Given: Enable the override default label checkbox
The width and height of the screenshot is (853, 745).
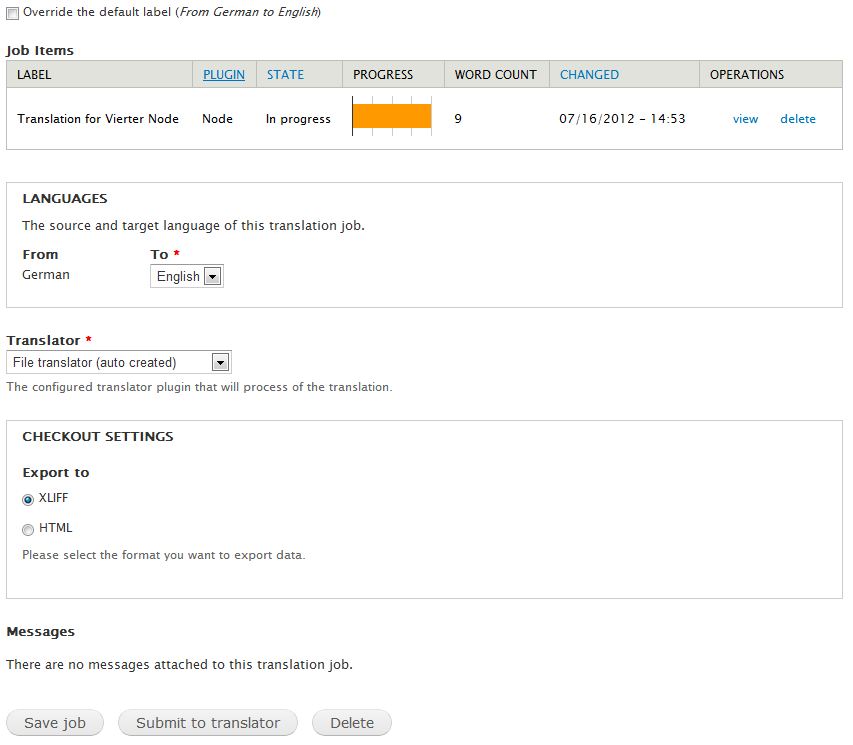Looking at the screenshot, I should pyautogui.click(x=13, y=14).
